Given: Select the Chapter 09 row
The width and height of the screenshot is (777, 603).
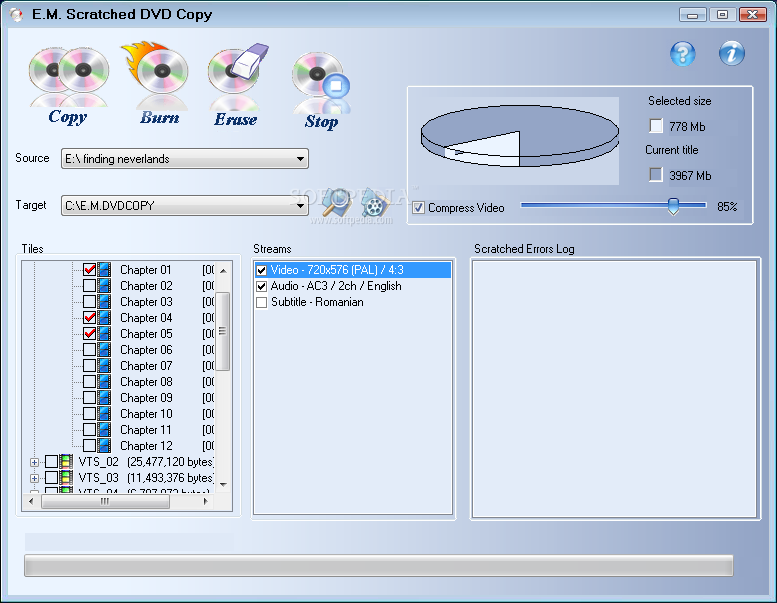Looking at the screenshot, I should pos(146,397).
